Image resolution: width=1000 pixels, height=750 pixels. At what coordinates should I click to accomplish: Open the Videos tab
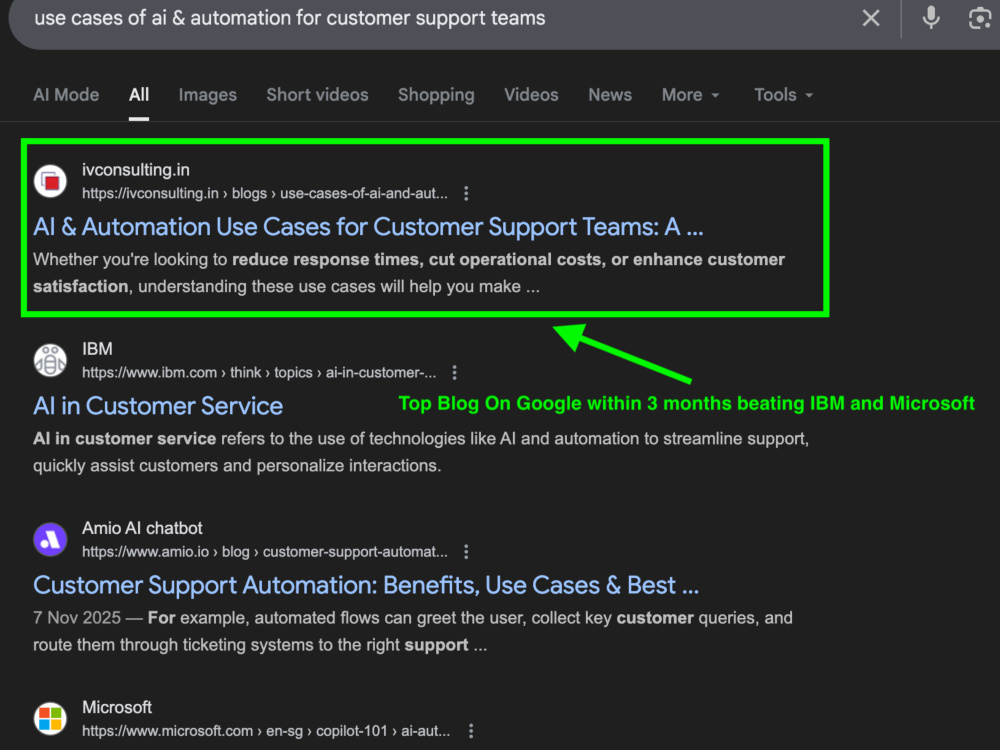point(531,95)
